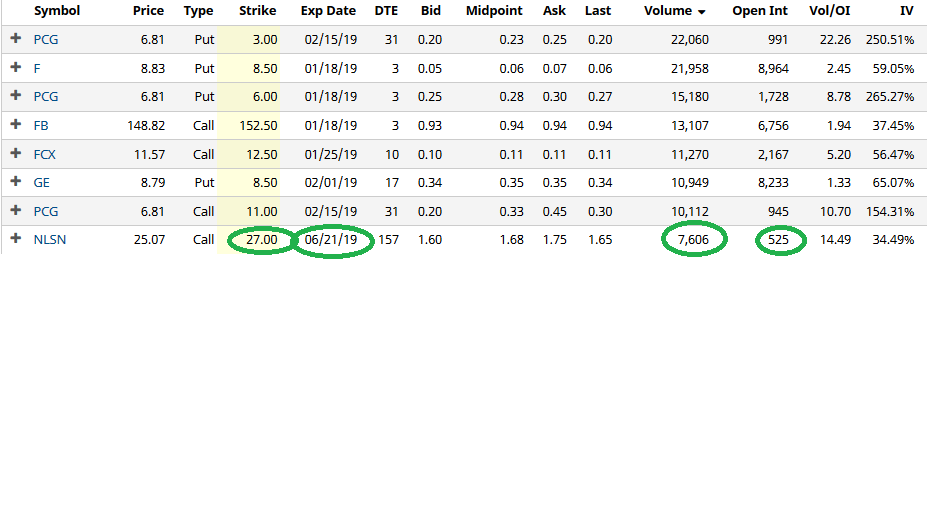
Task: Expand the FCX 12.50 call row
Action: click(x=16, y=154)
